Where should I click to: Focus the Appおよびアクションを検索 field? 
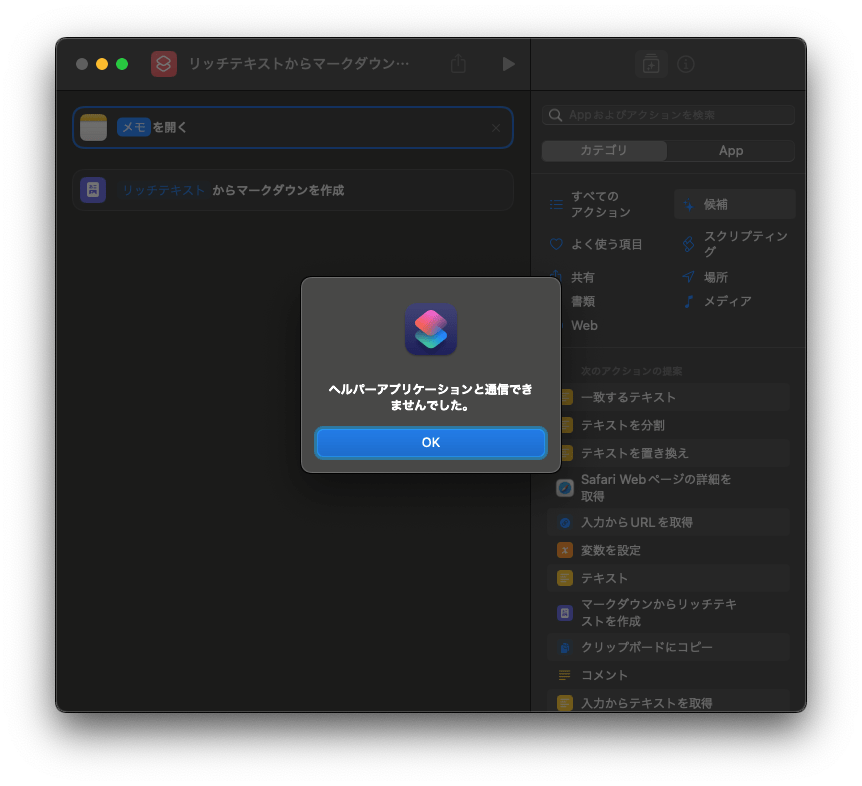668,115
